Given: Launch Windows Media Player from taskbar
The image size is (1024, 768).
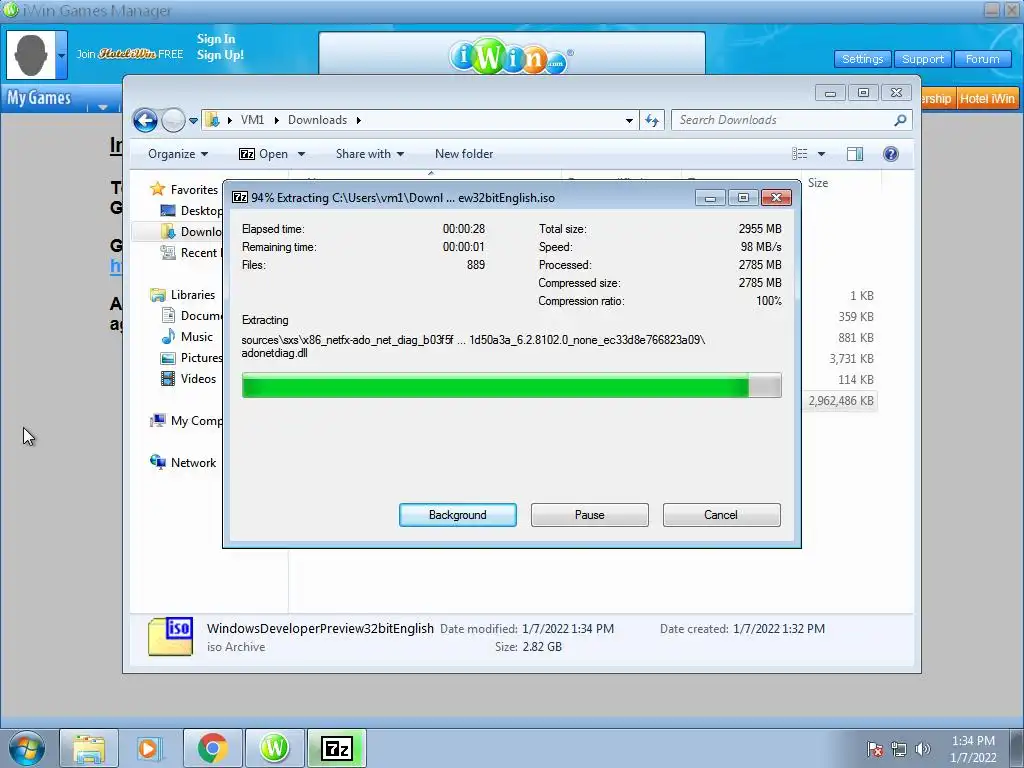Looking at the screenshot, I should pyautogui.click(x=150, y=748).
